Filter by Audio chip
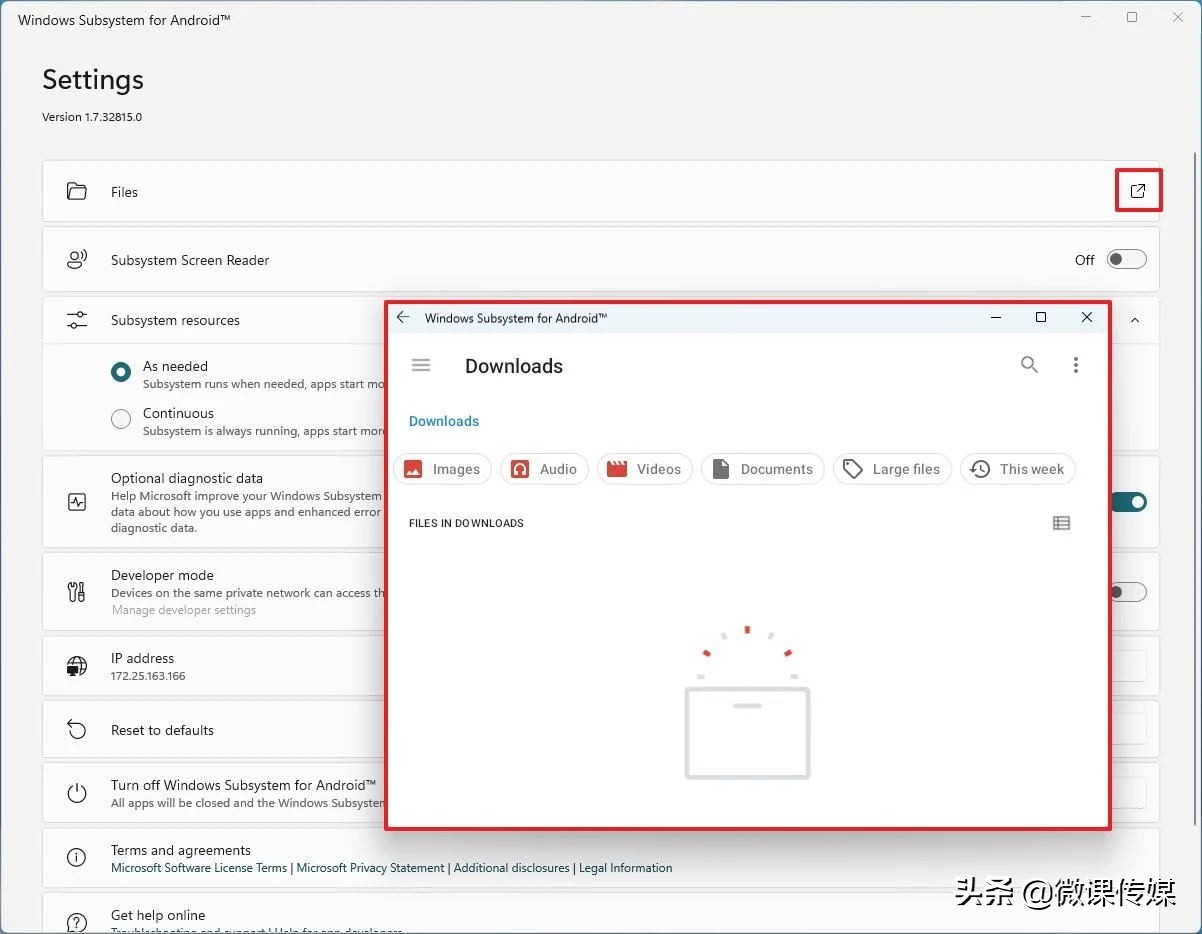The image size is (1202, 934). click(544, 469)
